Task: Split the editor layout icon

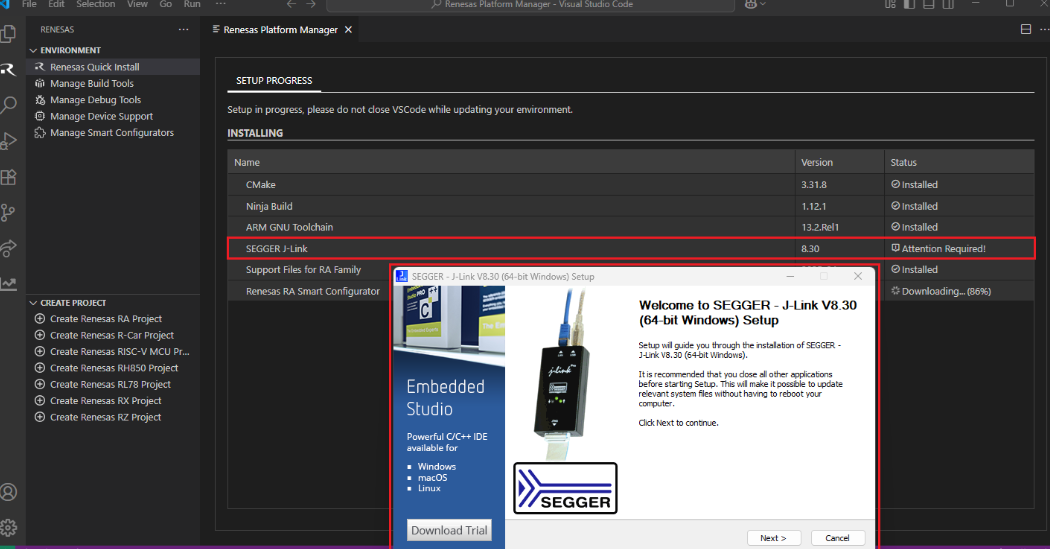Action: (1025, 30)
